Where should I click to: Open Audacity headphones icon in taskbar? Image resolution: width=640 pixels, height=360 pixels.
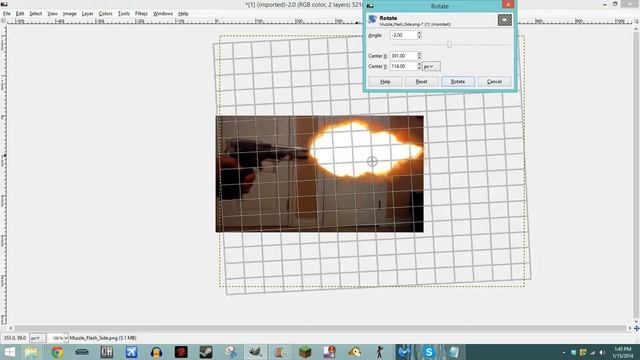pyautogui.click(x=156, y=352)
